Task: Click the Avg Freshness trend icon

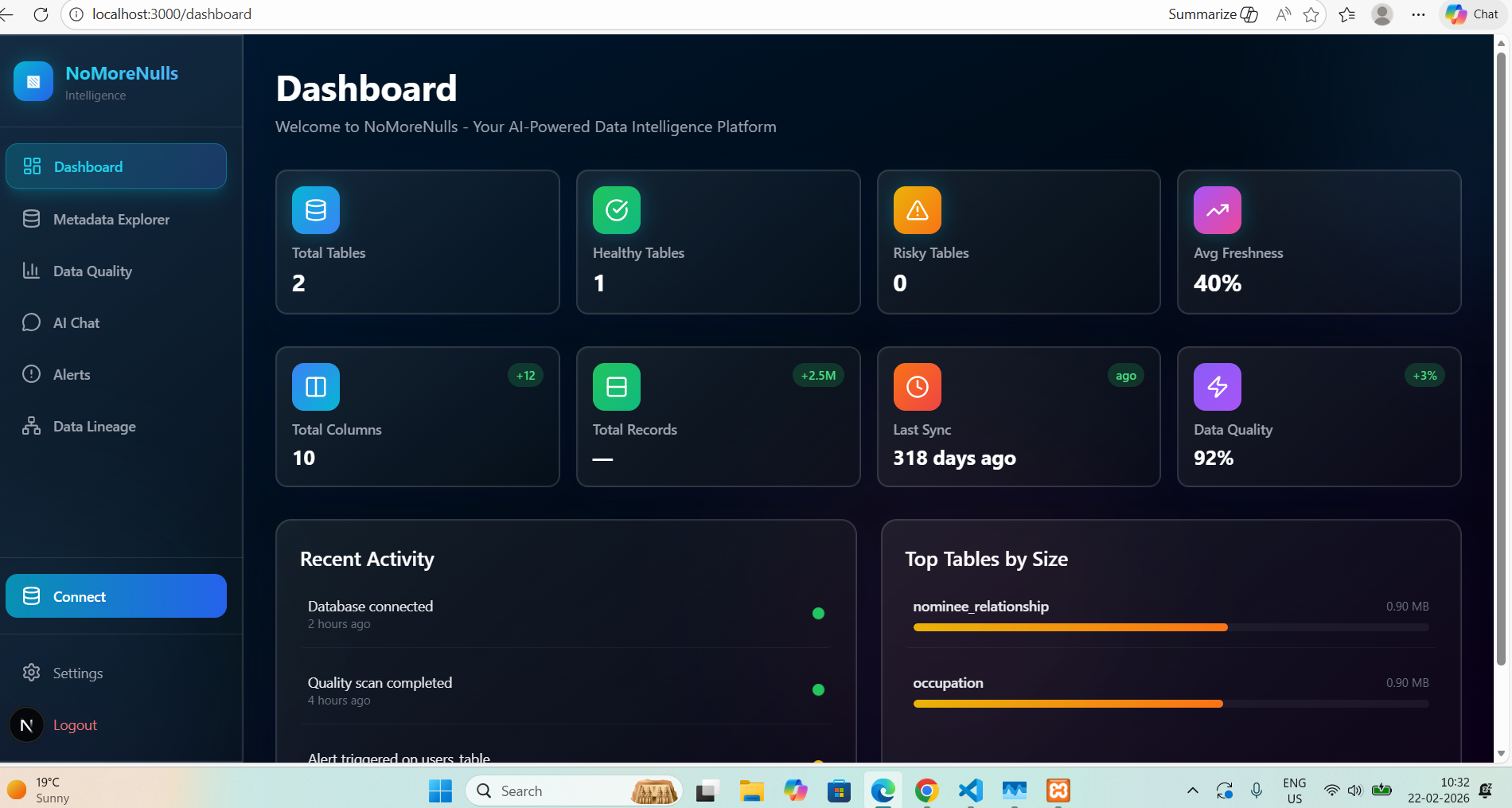Action: (x=1217, y=210)
